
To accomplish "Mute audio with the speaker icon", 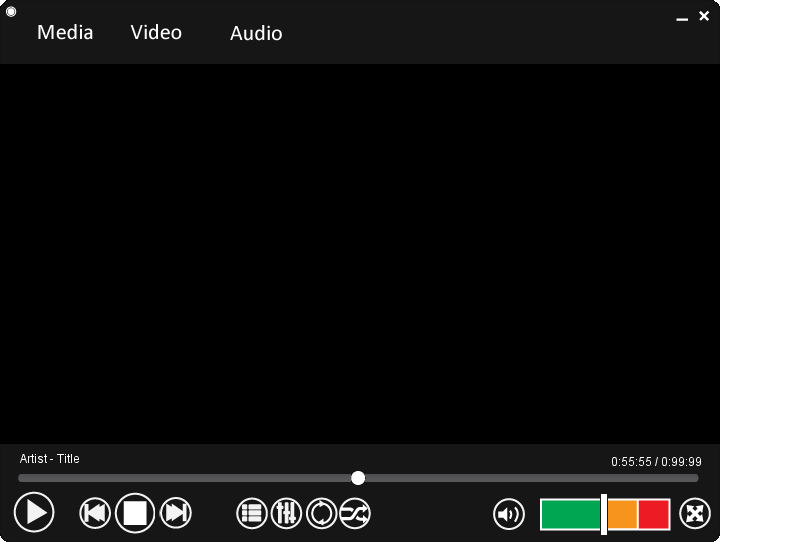I will tap(509, 514).
